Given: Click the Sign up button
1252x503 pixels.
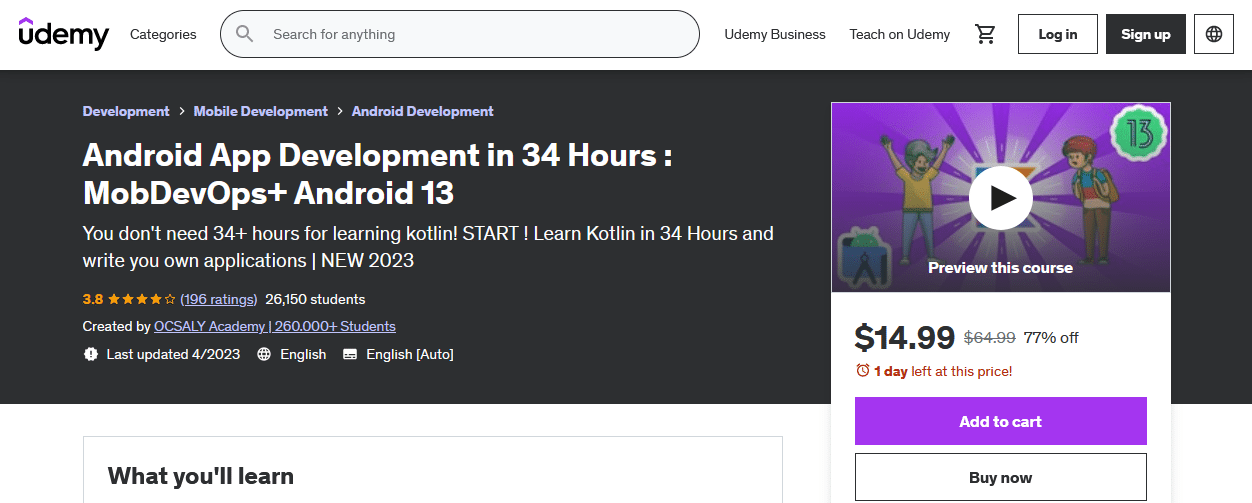Looking at the screenshot, I should tap(1146, 34).
